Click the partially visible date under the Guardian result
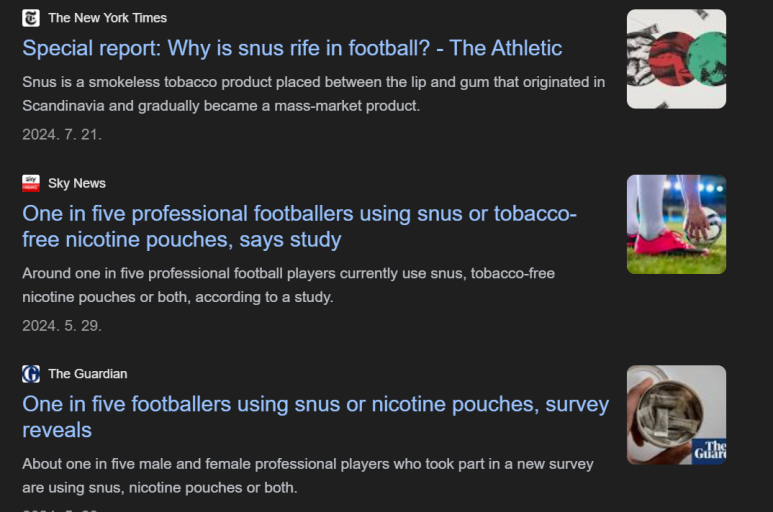Image resolution: width=773 pixels, height=512 pixels. [60, 510]
